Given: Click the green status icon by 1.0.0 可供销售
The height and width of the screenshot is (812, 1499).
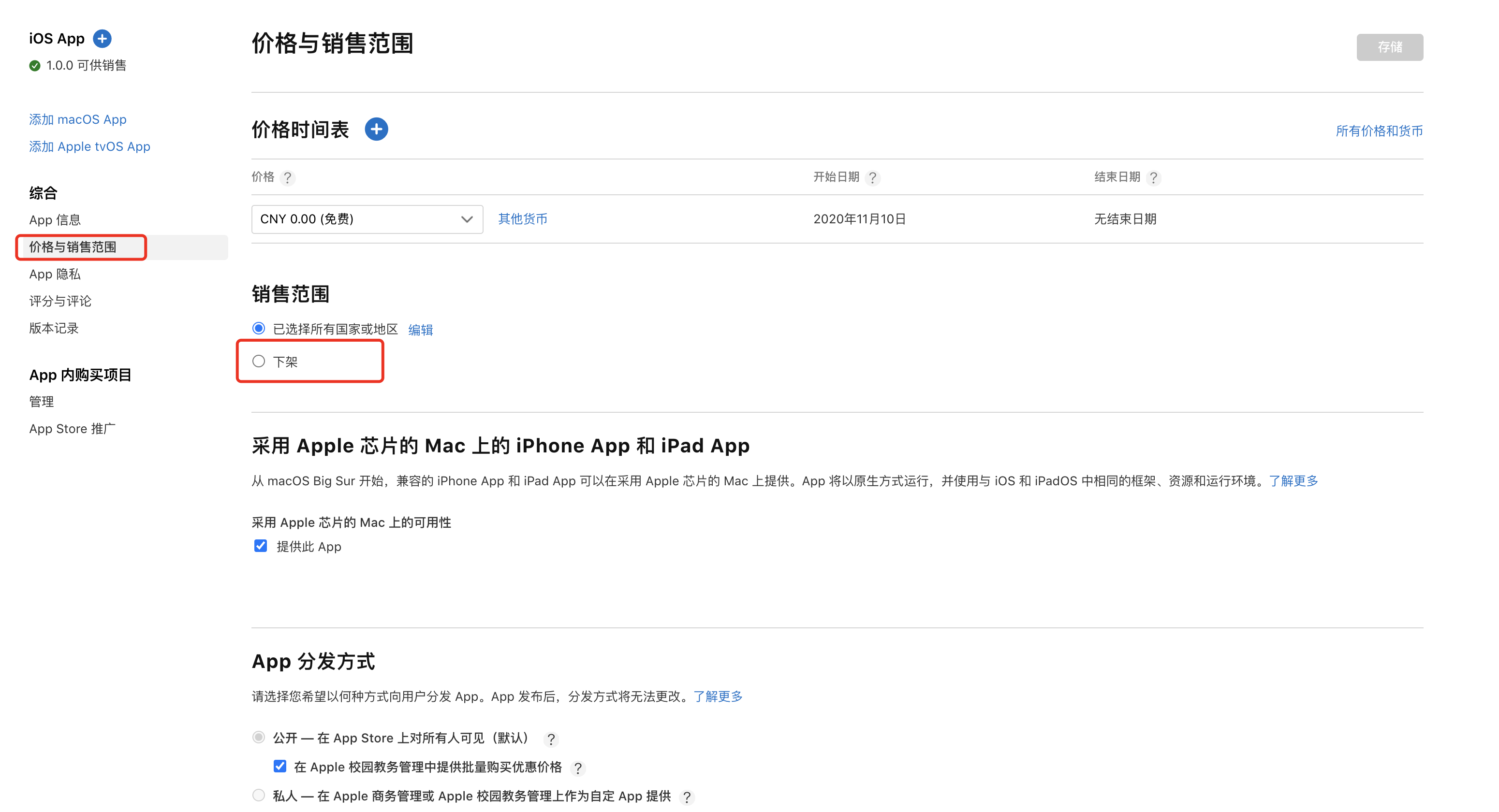Looking at the screenshot, I should tap(35, 66).
